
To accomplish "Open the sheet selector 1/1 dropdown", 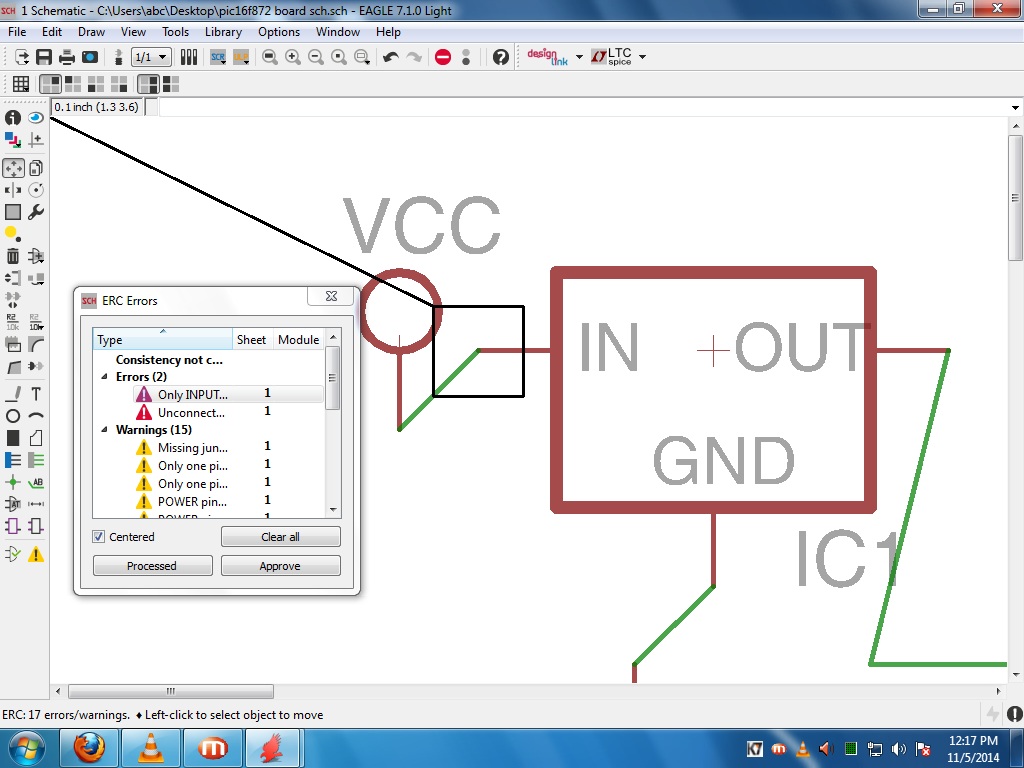I will (151, 57).
